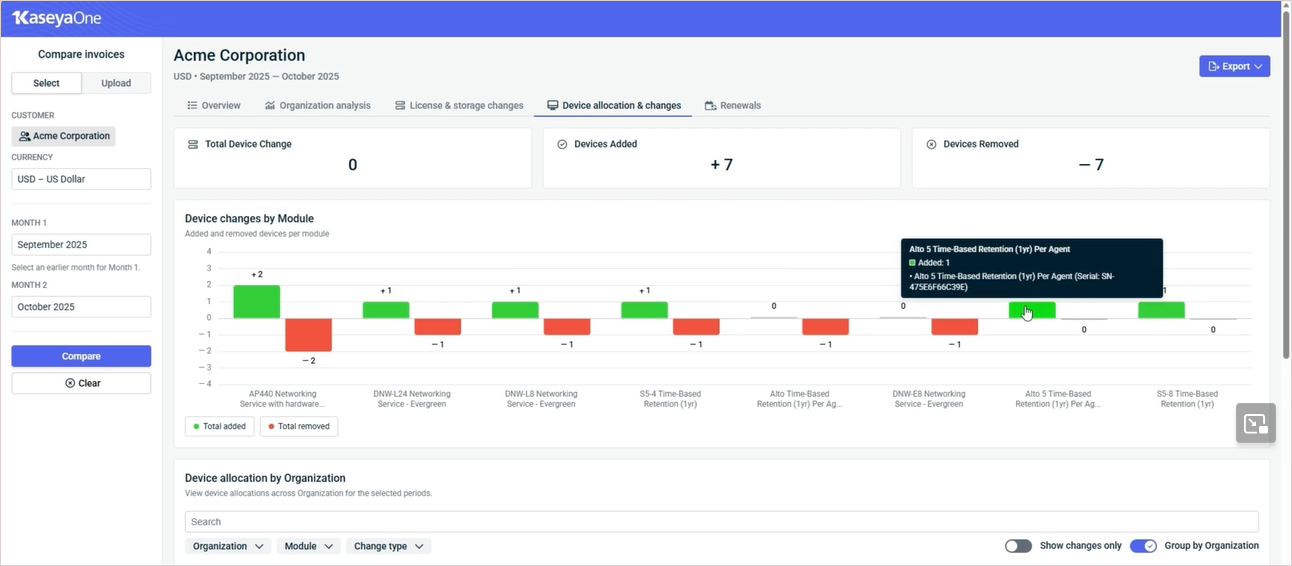Click the Total Device Change card icon
Screen dimensions: 1292x566
pyautogui.click(x=193, y=144)
